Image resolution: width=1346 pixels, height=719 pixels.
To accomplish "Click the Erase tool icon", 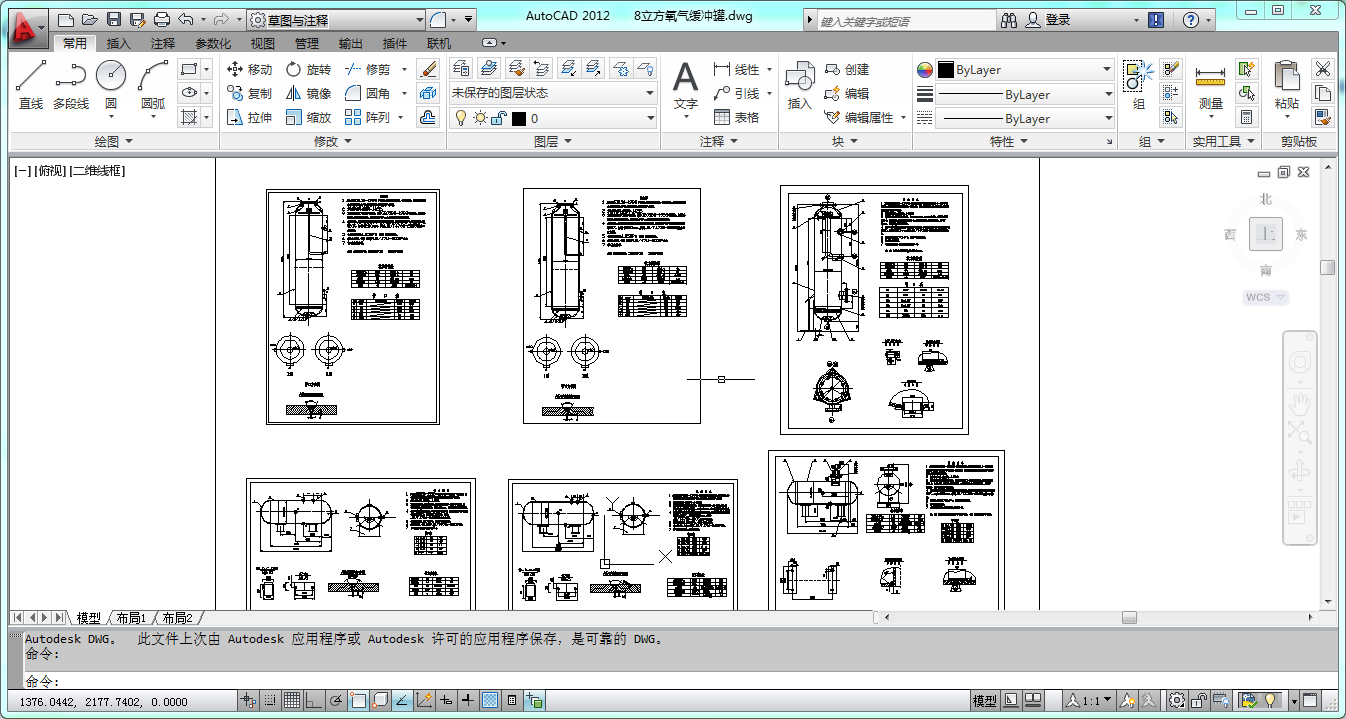I will (x=428, y=69).
